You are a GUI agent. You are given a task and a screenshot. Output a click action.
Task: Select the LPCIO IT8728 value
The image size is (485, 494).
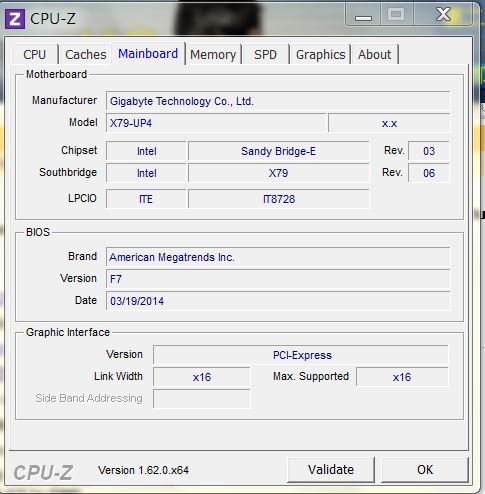click(x=279, y=199)
